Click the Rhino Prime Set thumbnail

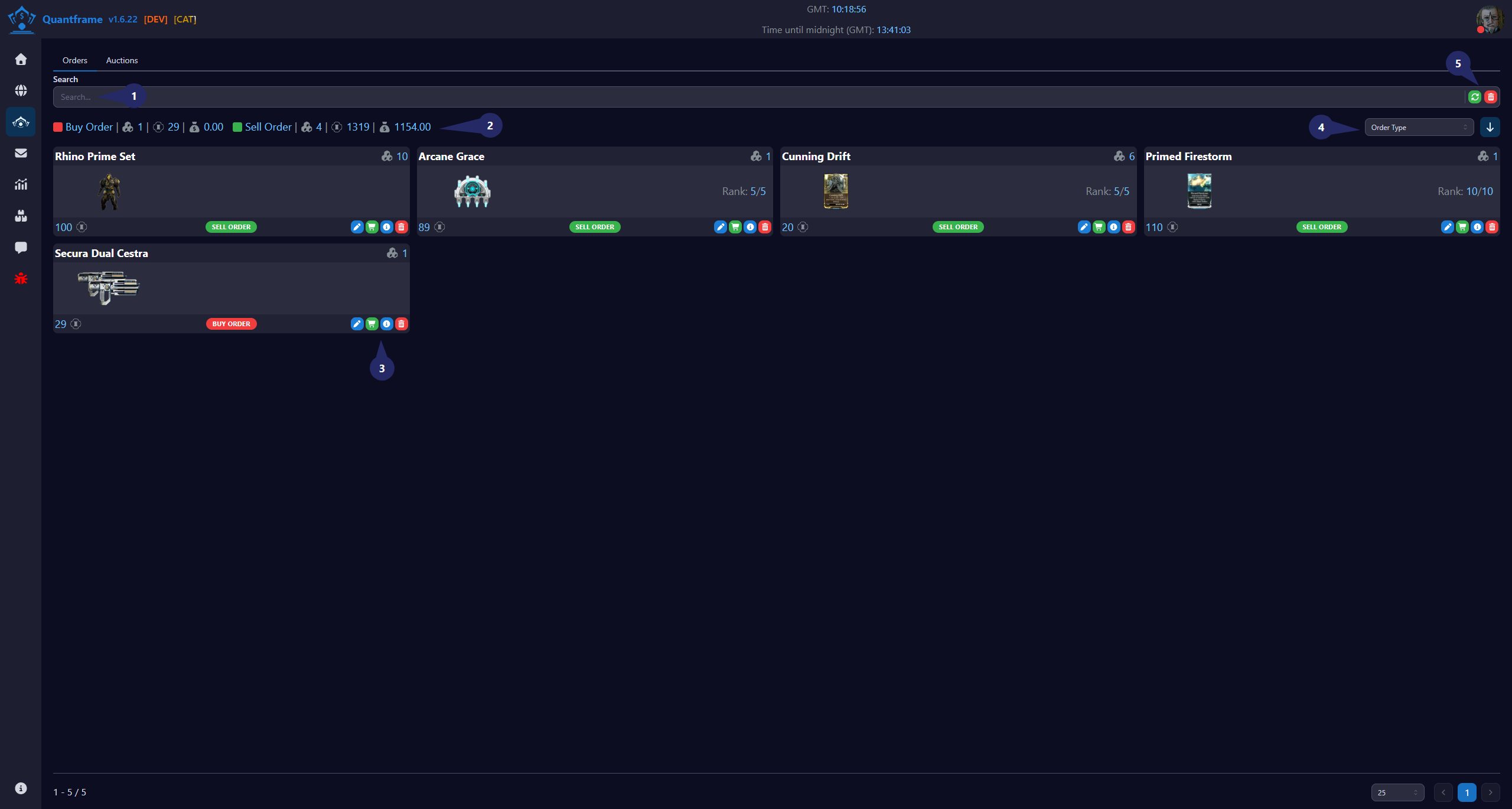109,191
